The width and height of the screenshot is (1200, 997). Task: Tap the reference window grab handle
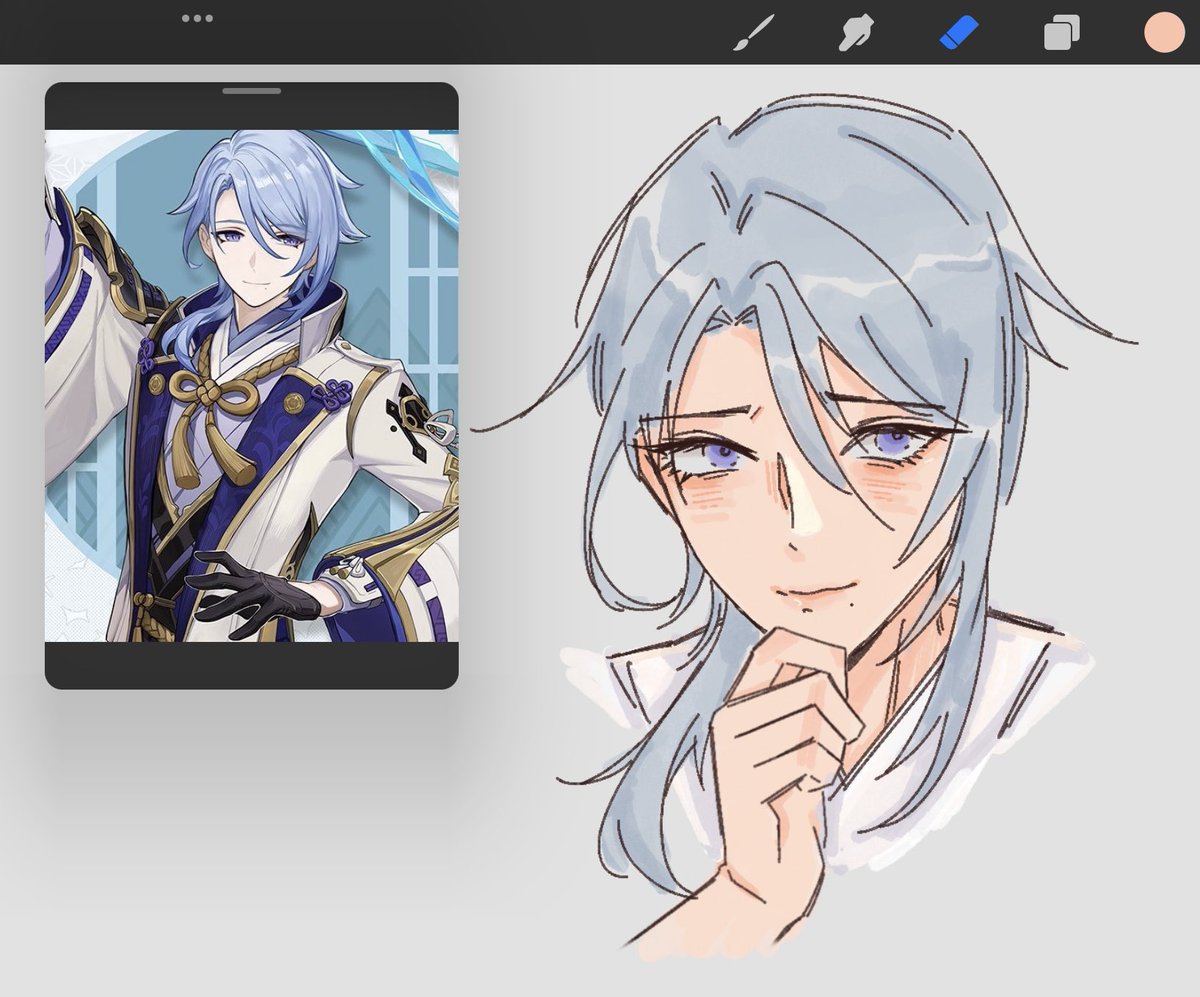click(252, 91)
